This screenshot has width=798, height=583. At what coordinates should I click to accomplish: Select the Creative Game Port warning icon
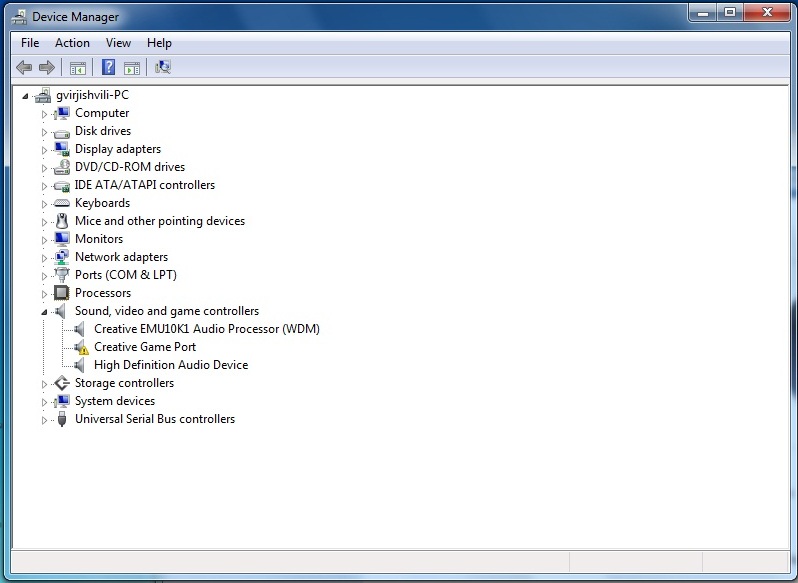(81, 347)
